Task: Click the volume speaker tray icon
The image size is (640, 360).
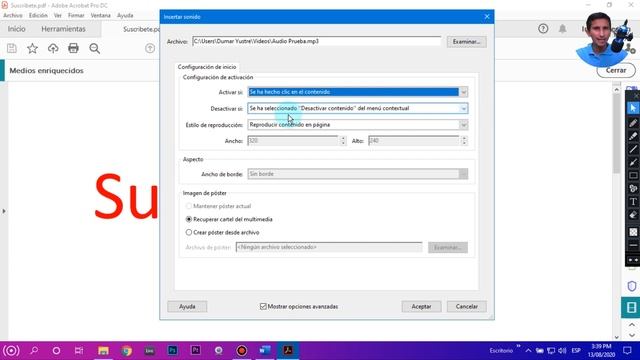Action: pyautogui.click(x=562, y=351)
